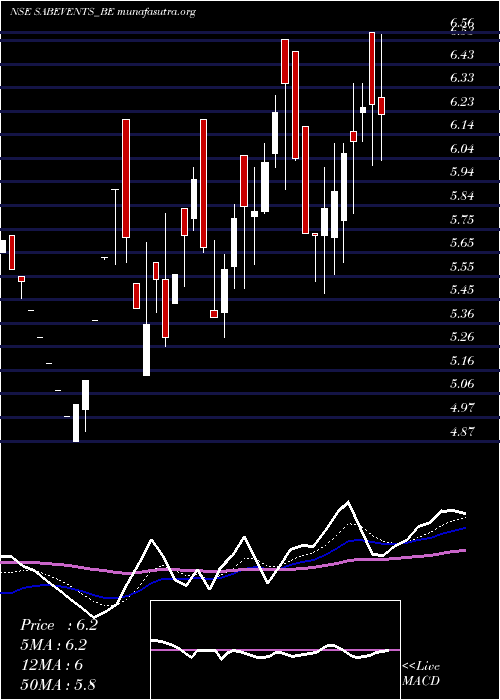Click inside the MACD inset chart box
Image resolution: width=500 pixels, height=700 pixels.
tap(275, 650)
